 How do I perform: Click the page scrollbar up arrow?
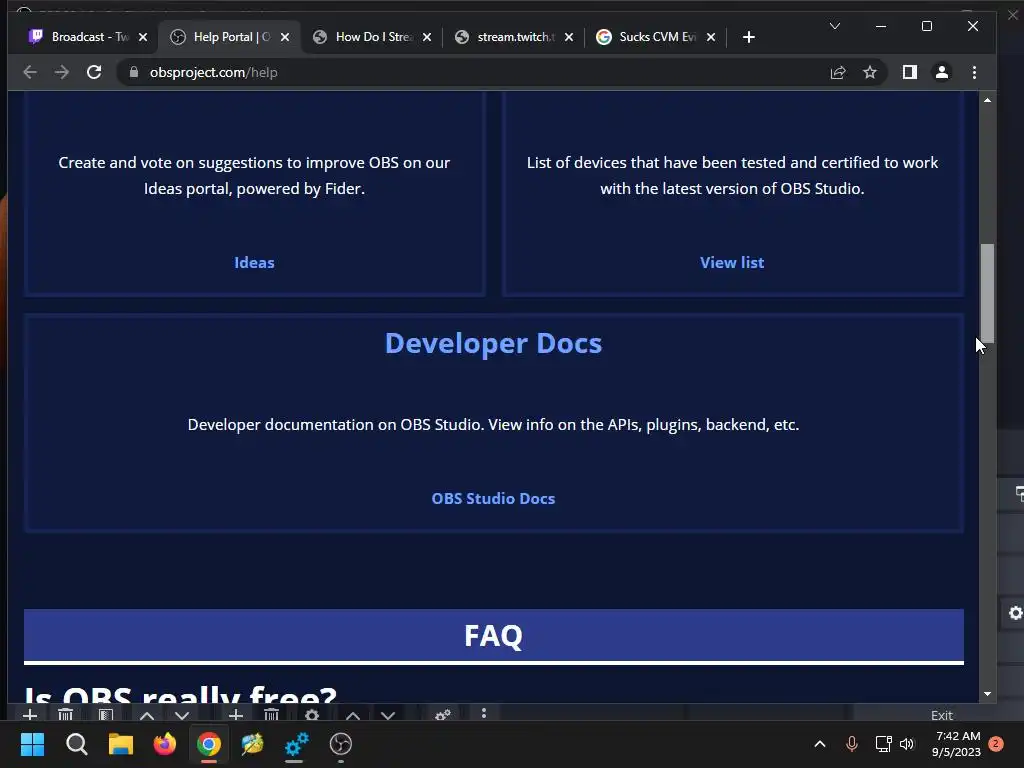point(987,100)
